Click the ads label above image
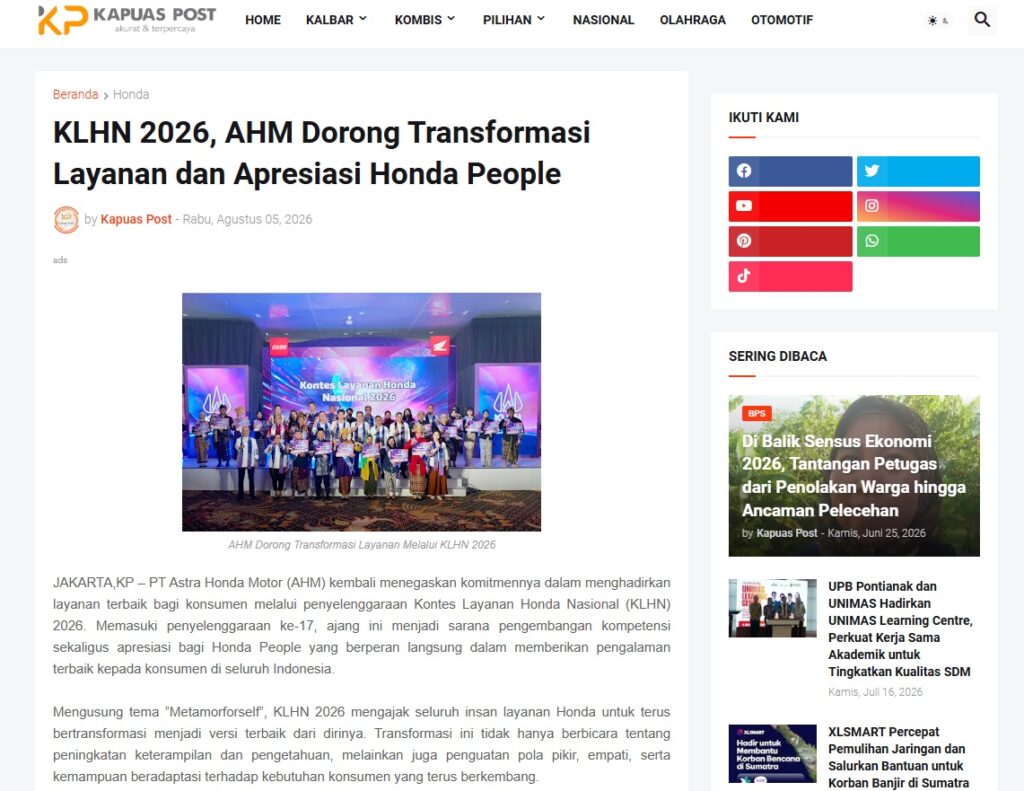Screen dimensions: 1024x791 (60, 260)
